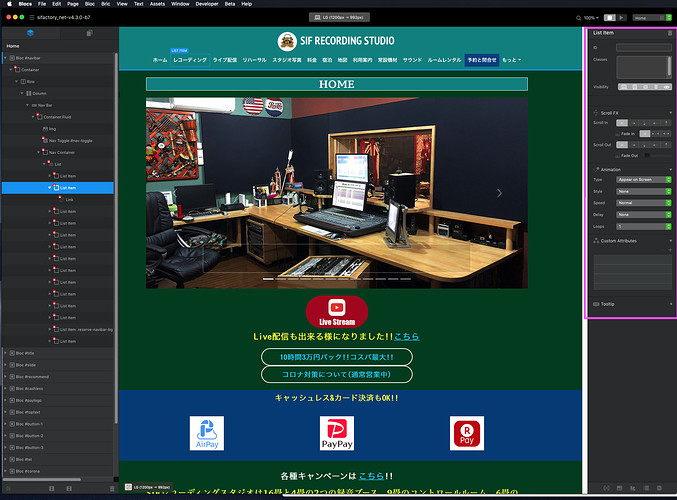
Task: Select first Scroll In option button
Action: (x=622, y=123)
